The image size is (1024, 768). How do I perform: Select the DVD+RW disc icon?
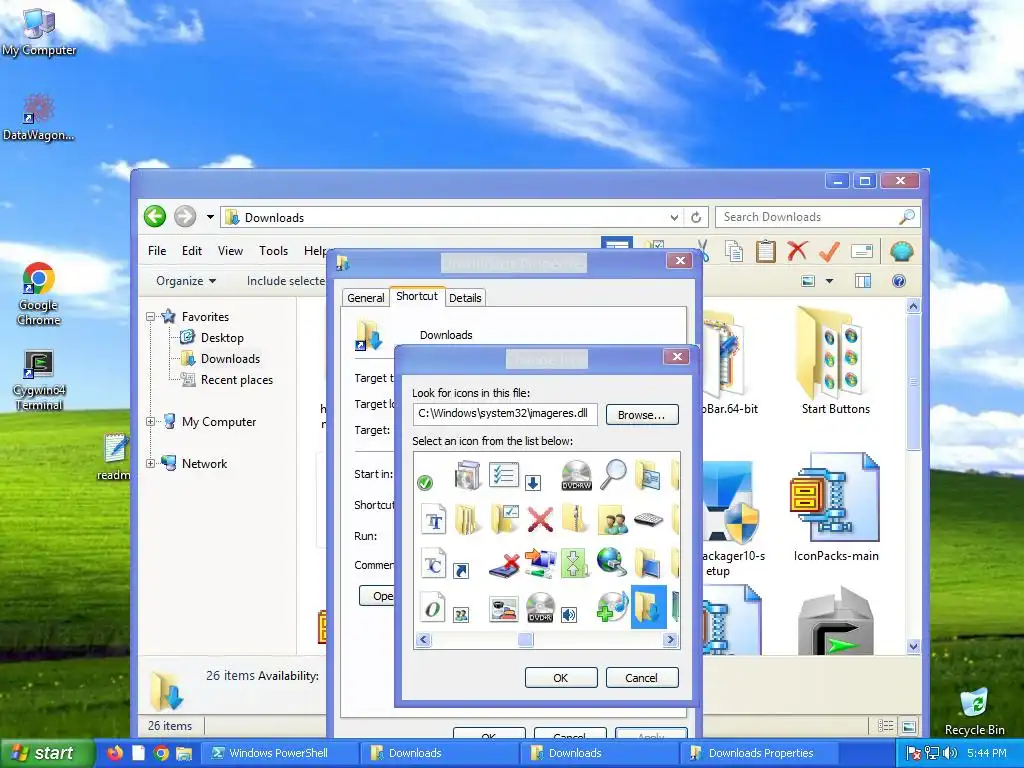(x=576, y=475)
